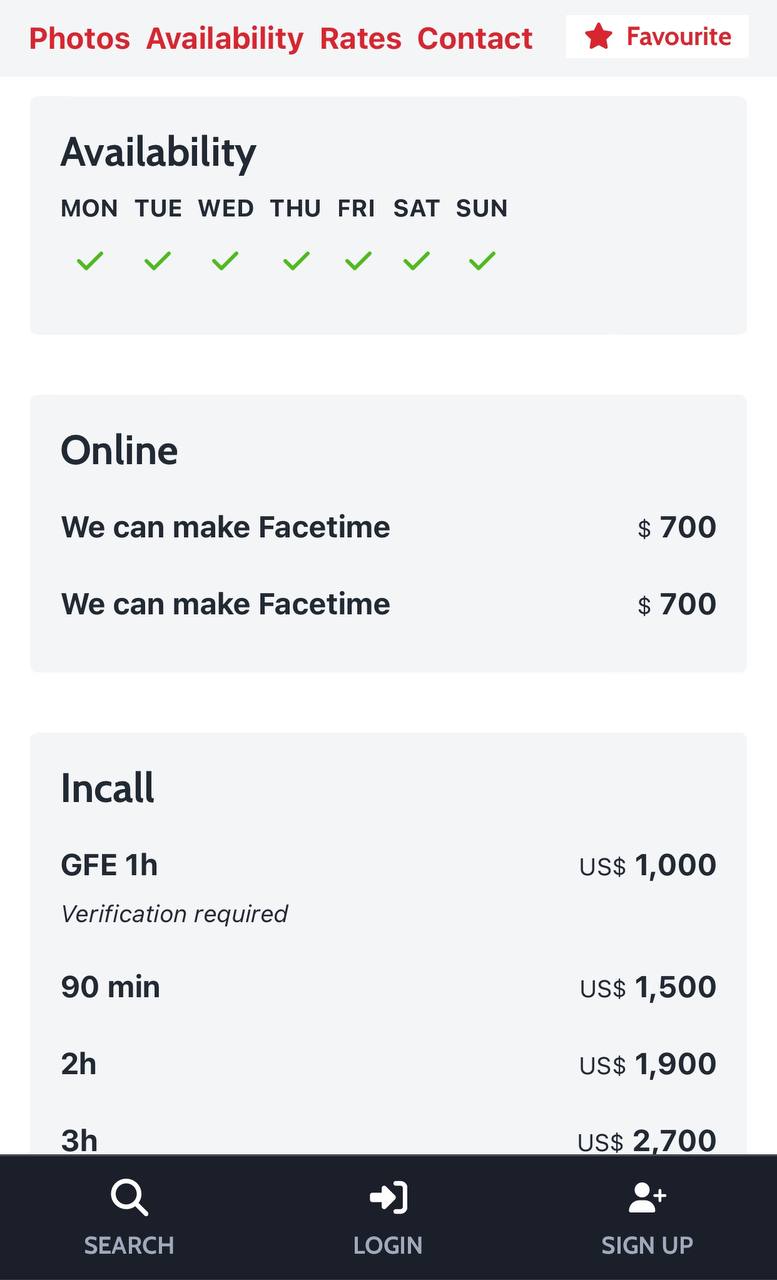Viewport: 777px width, 1280px height.
Task: Select the Wednesday green checkmark
Action: point(225,261)
